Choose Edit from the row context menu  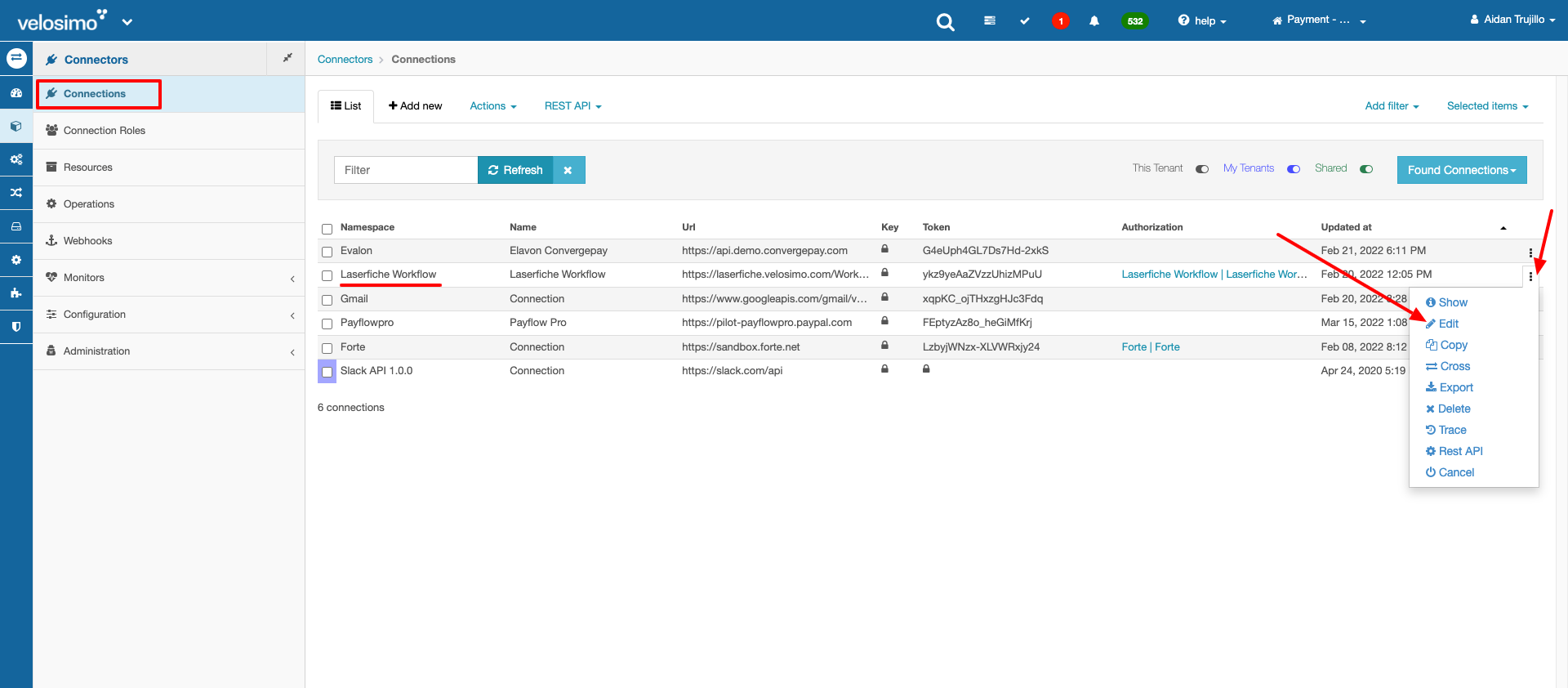click(1442, 324)
